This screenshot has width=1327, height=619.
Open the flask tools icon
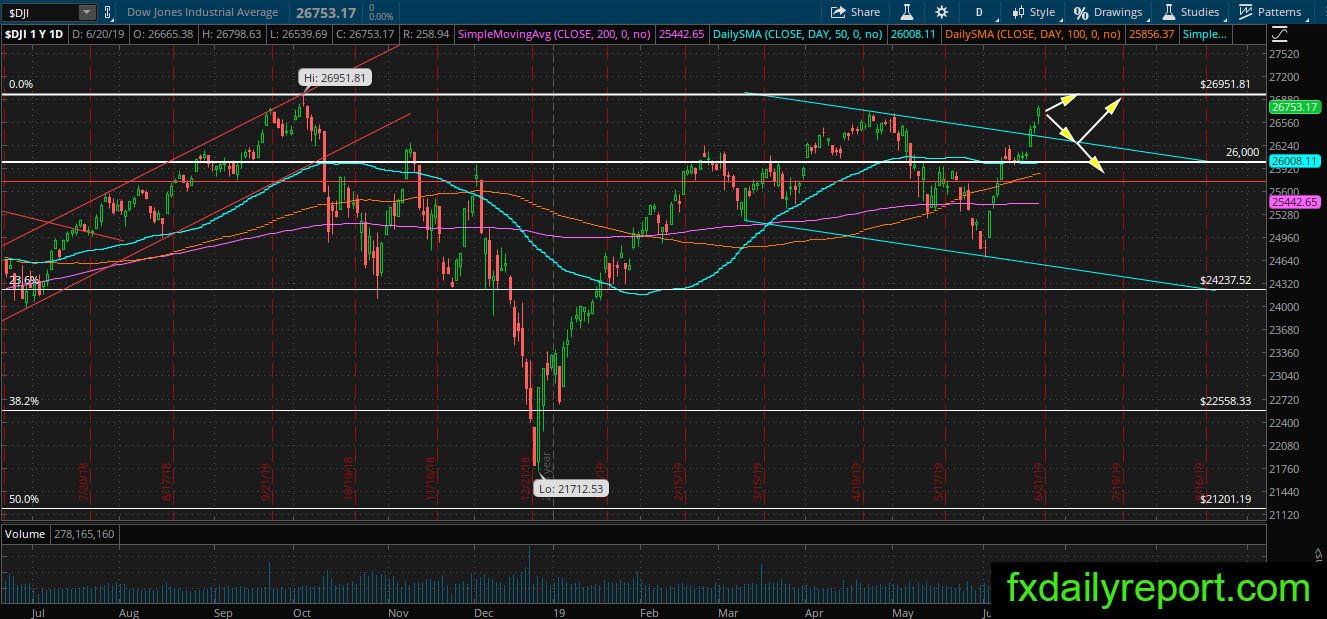(907, 12)
